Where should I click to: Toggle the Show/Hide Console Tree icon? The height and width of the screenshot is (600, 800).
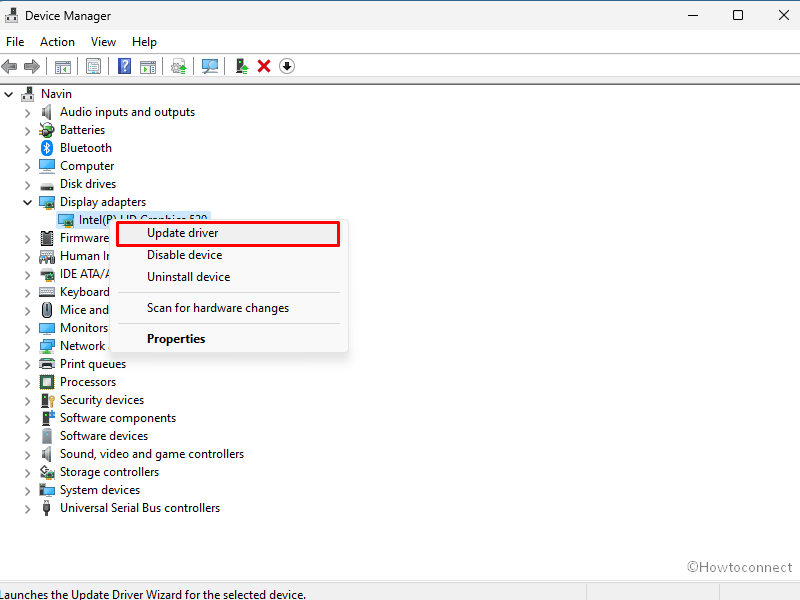[x=63, y=66]
